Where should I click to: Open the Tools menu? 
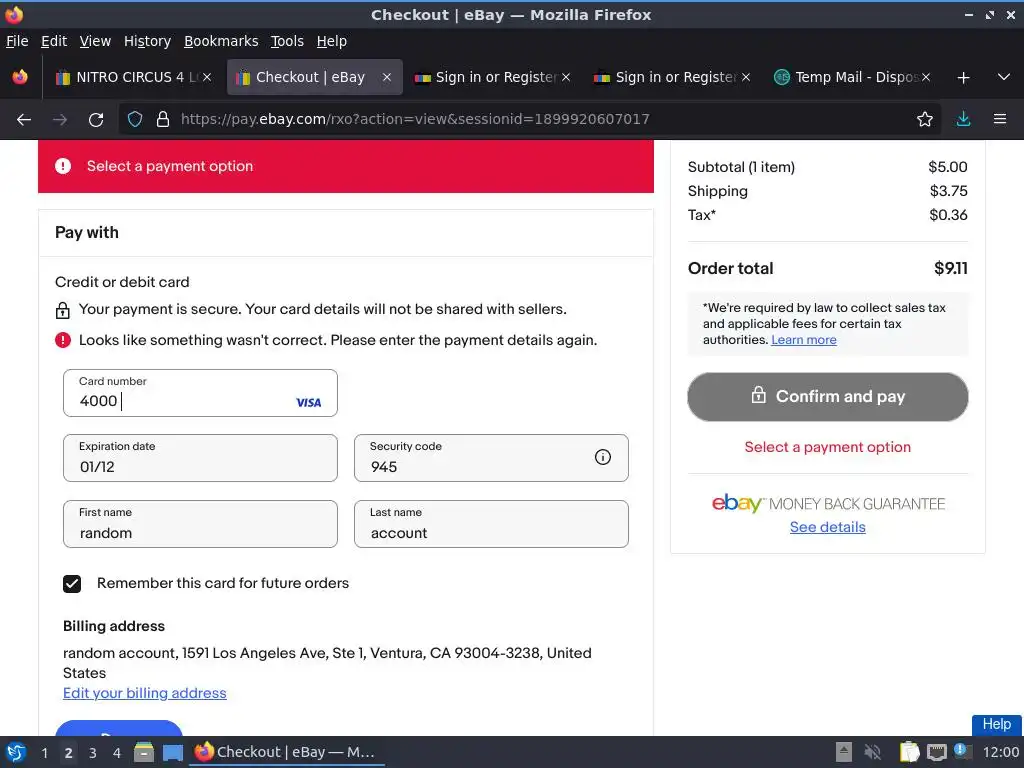point(287,41)
